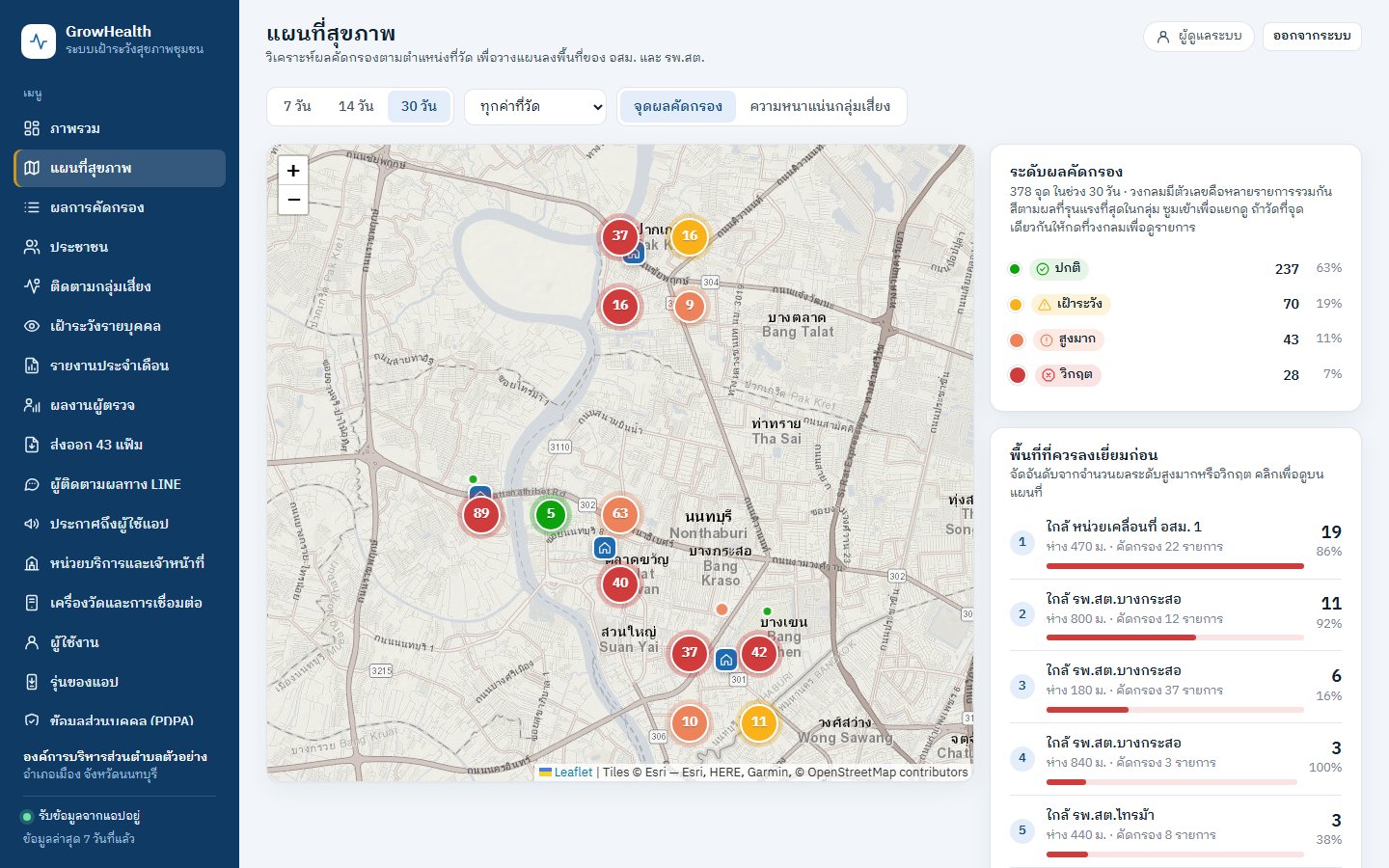Open ผลการคัดกรอง menu item

120,207
